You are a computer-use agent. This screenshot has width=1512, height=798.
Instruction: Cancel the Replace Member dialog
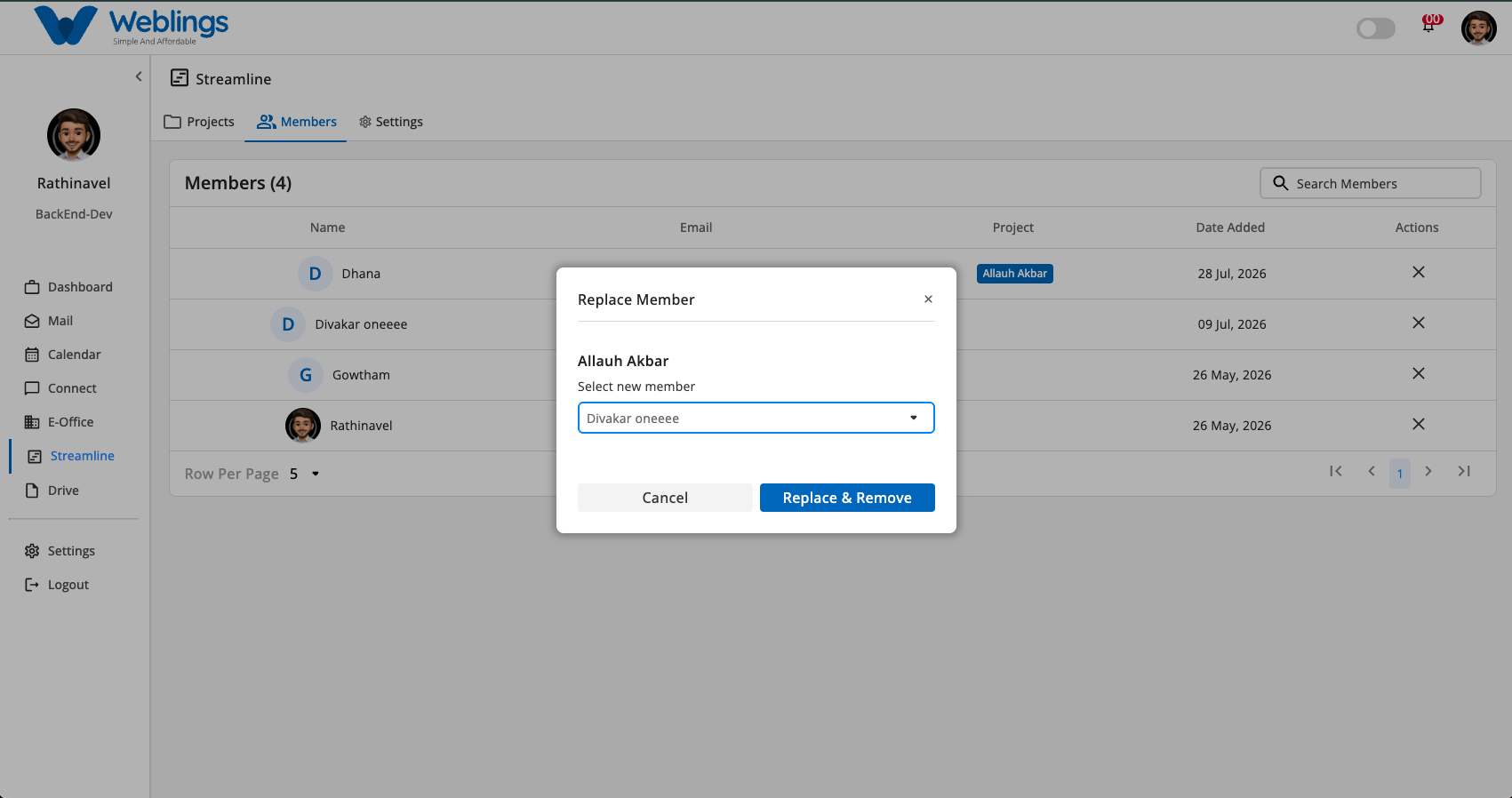(665, 498)
